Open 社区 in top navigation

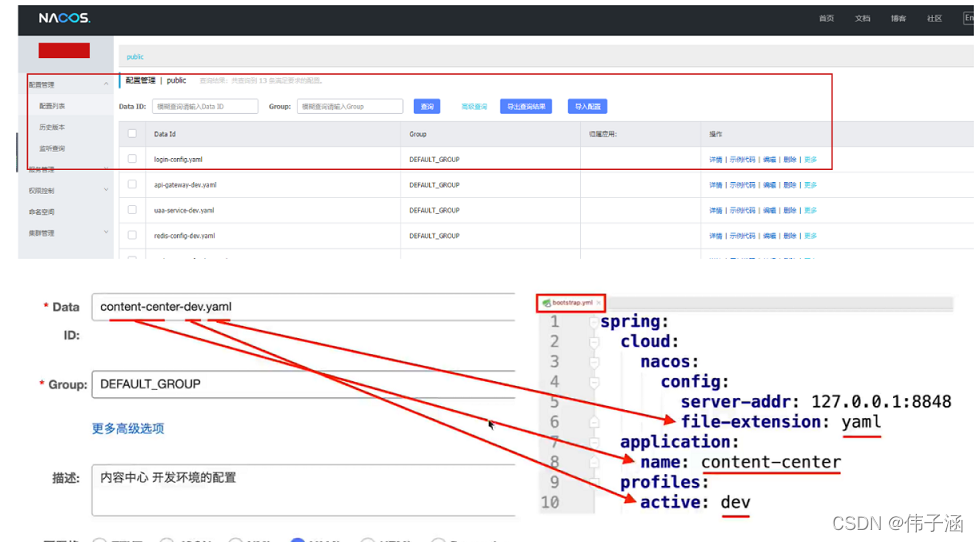pyautogui.click(x=934, y=19)
